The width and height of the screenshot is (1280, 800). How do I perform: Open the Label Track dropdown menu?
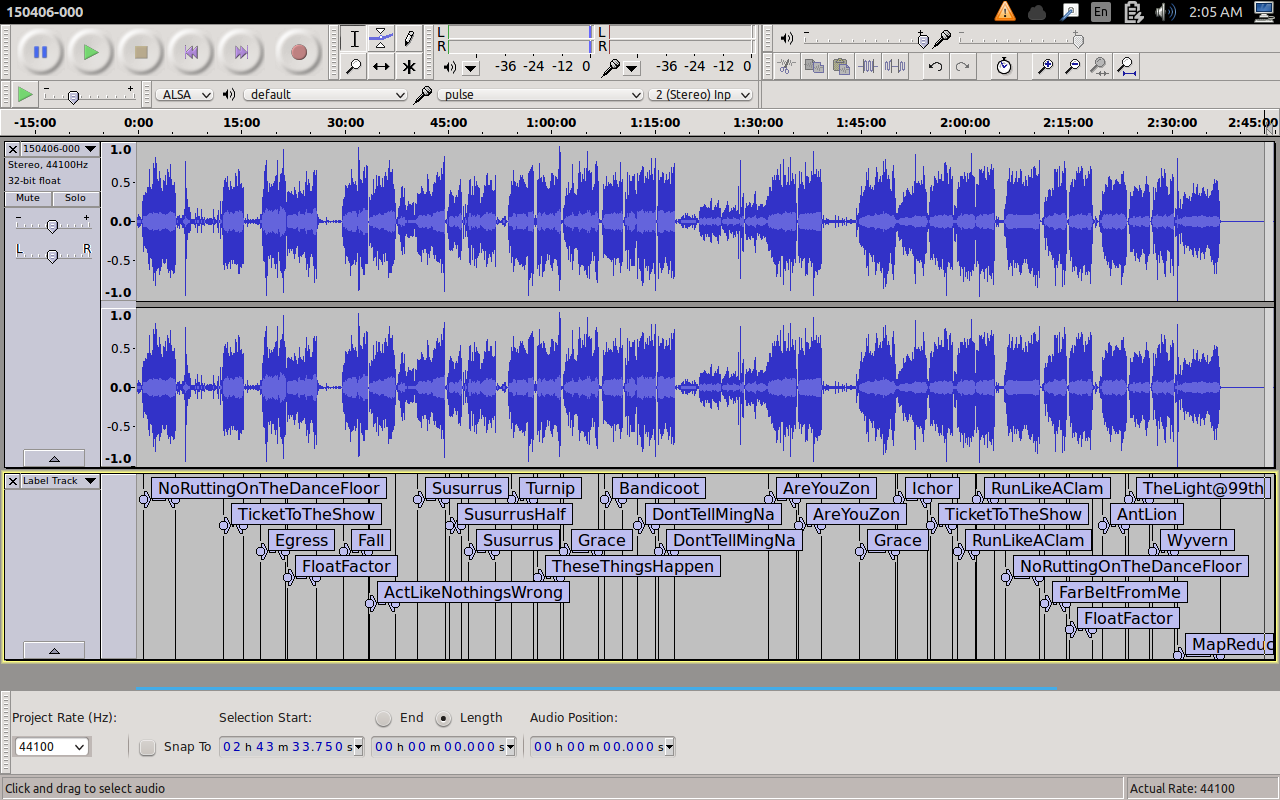58,481
